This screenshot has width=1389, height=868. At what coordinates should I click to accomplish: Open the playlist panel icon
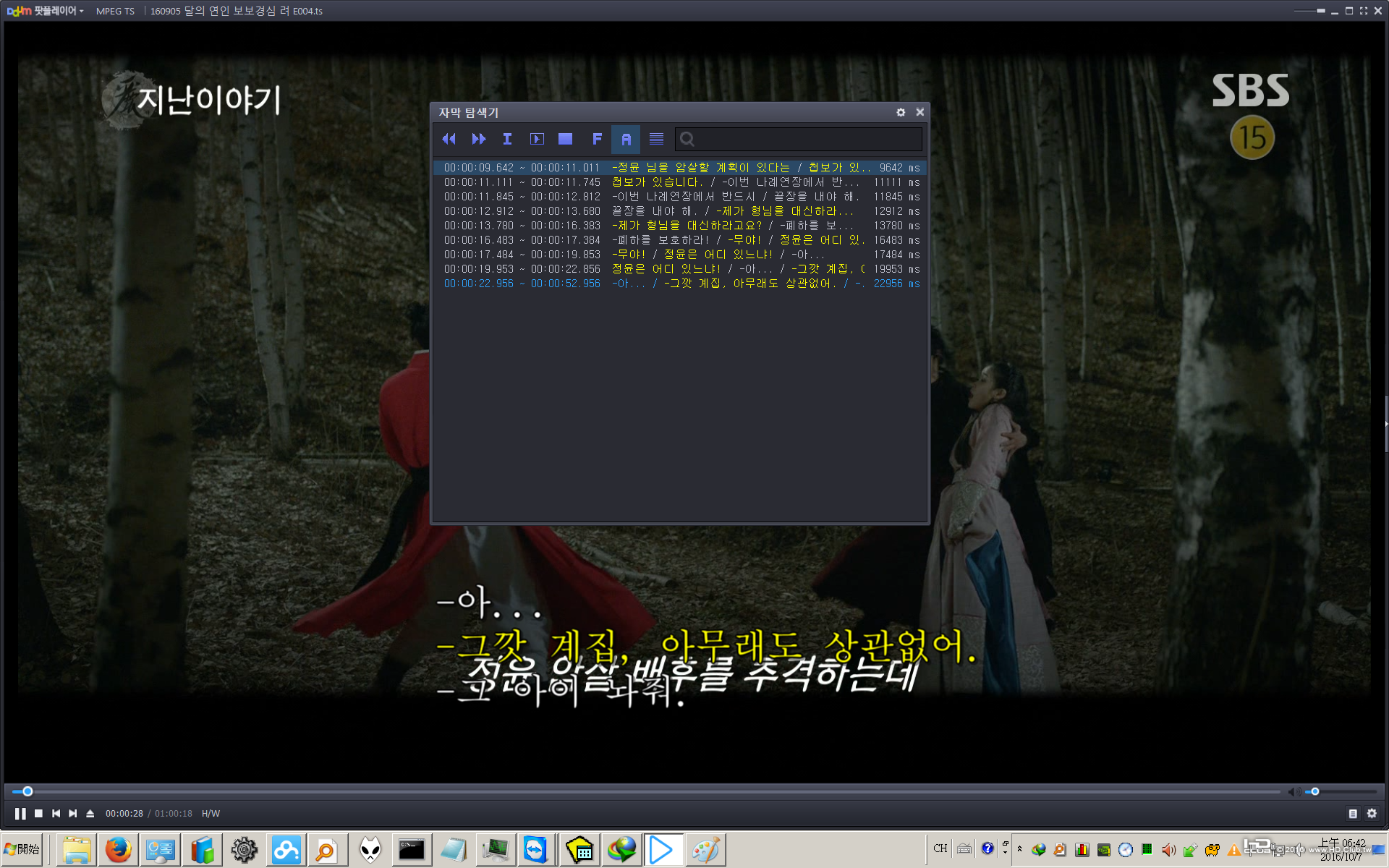1352,814
